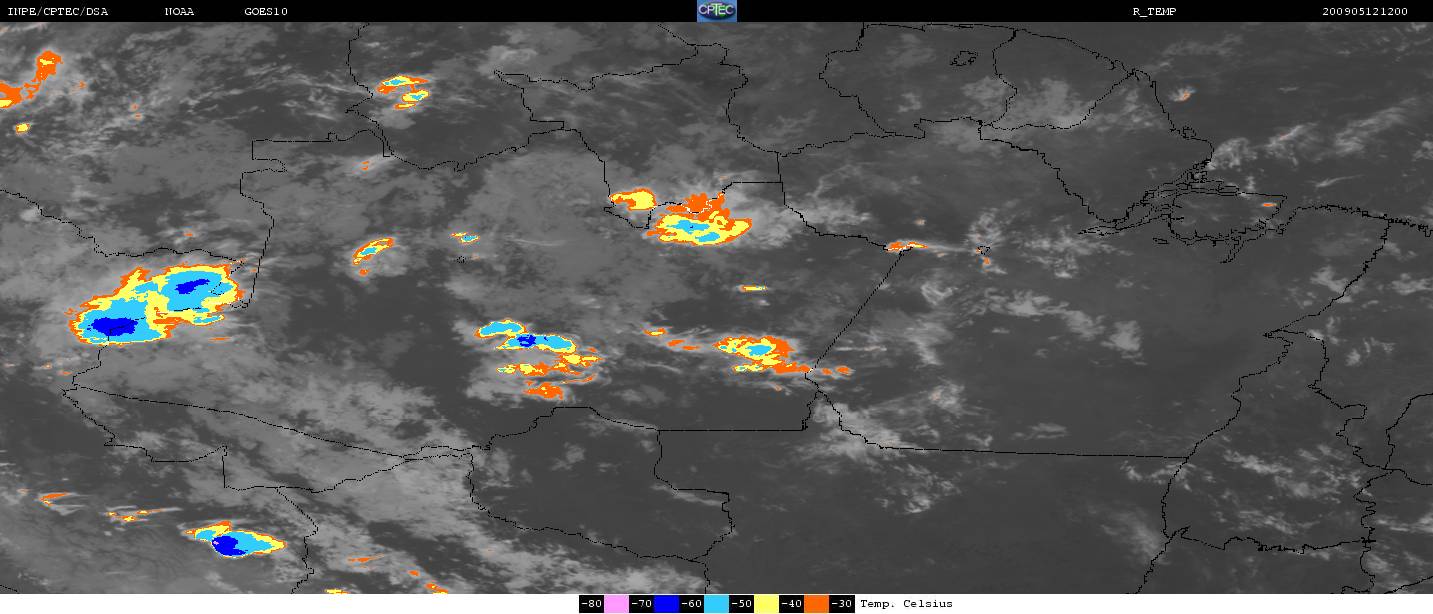Click the pink -80 to -70 legend swatch
The image size is (1433, 614).
(616, 604)
